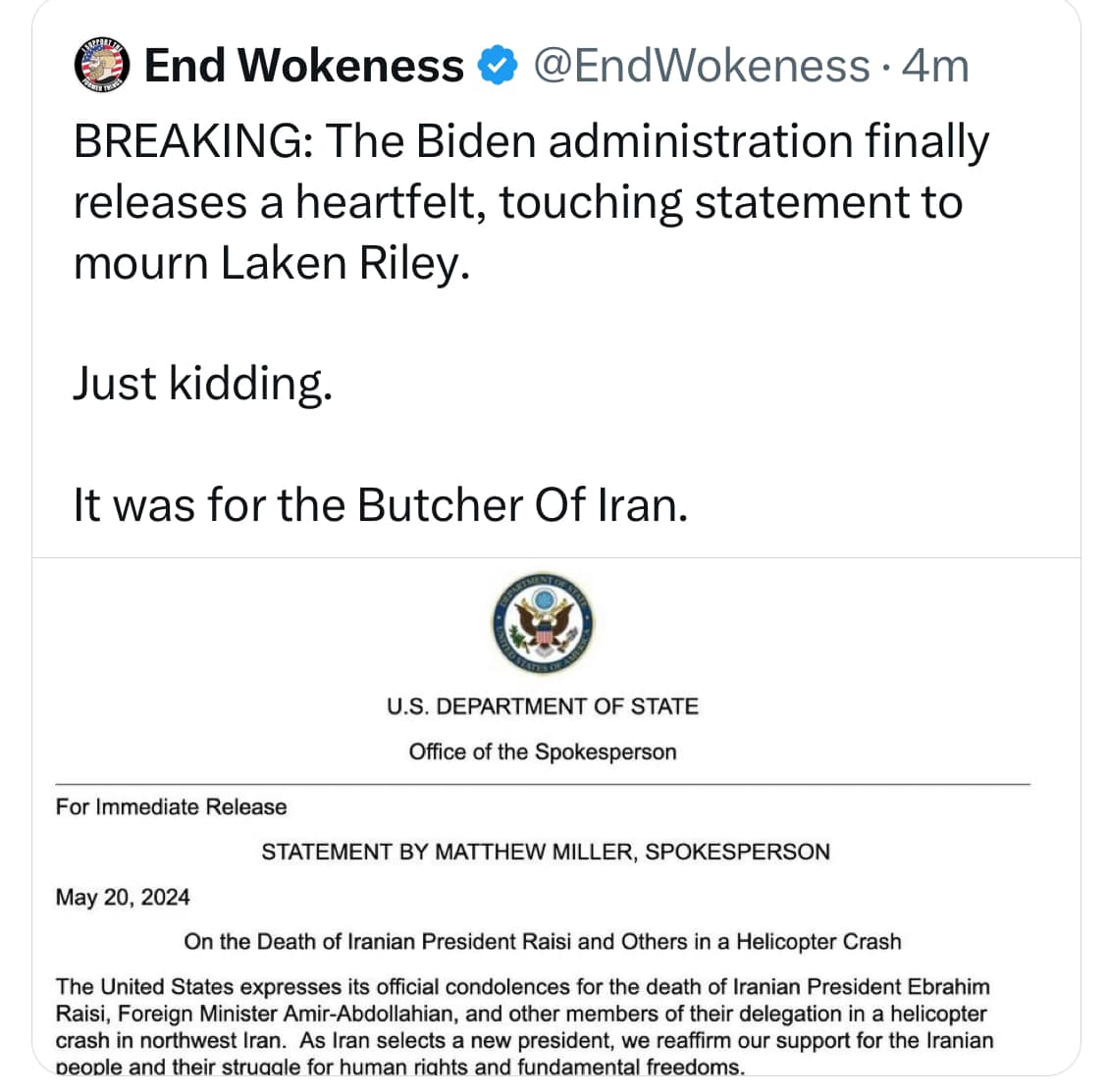Click the For Immediate Release label
The height and width of the screenshot is (1092, 1108).
coord(172,807)
